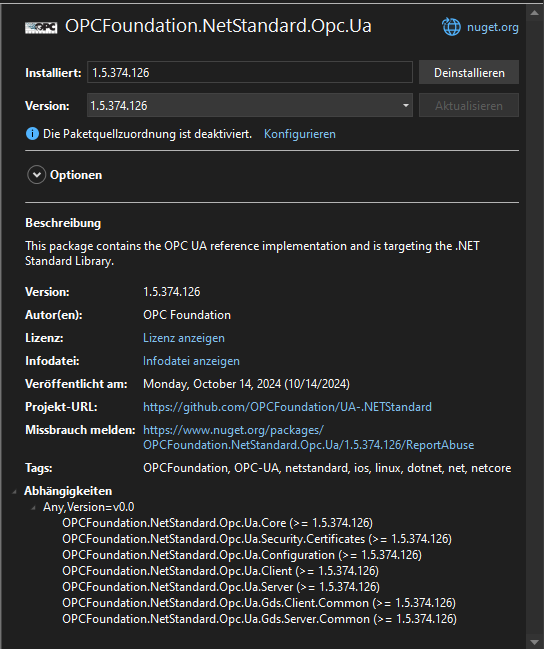
Task: Open the ReportAbuse nuget.org link
Action: [308, 437]
